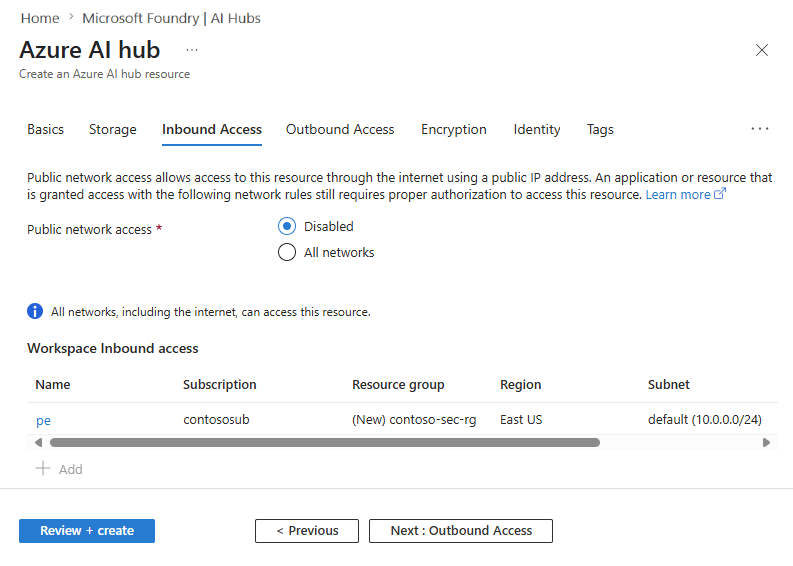Click the default (10.0.0.0/24) subnet cell
This screenshot has height=566, width=793.
click(x=704, y=419)
